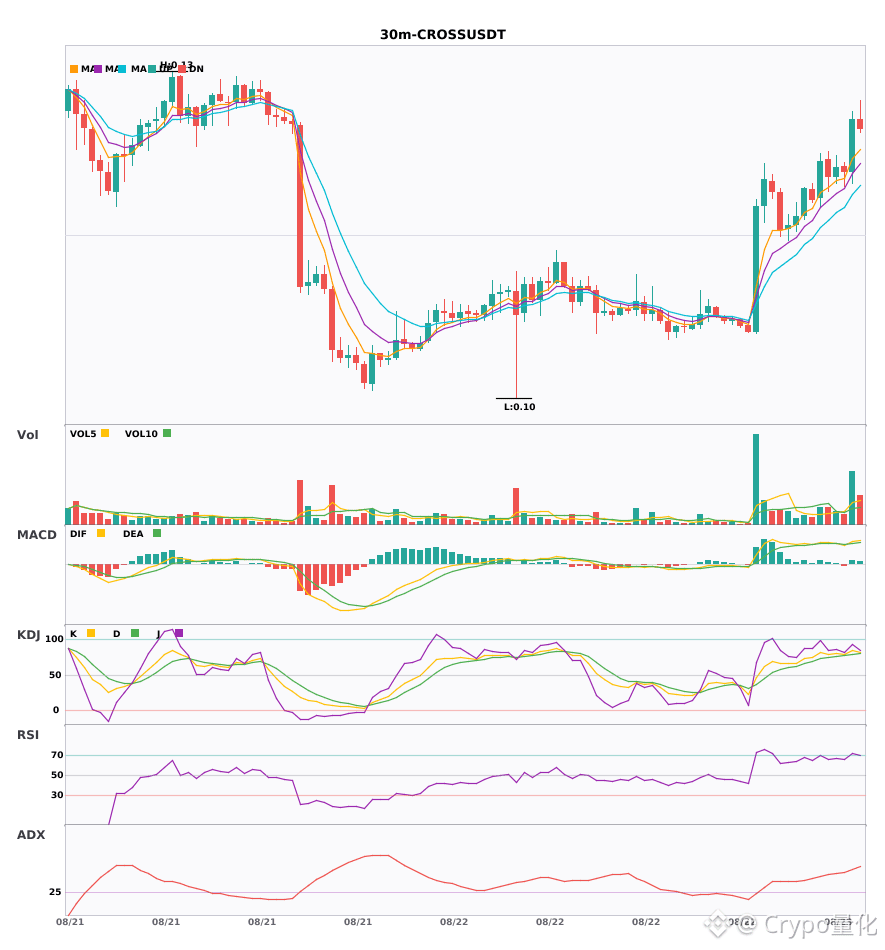This screenshot has width=885, height=950.
Task: Click the VOL10 legend text
Action: pos(141,434)
